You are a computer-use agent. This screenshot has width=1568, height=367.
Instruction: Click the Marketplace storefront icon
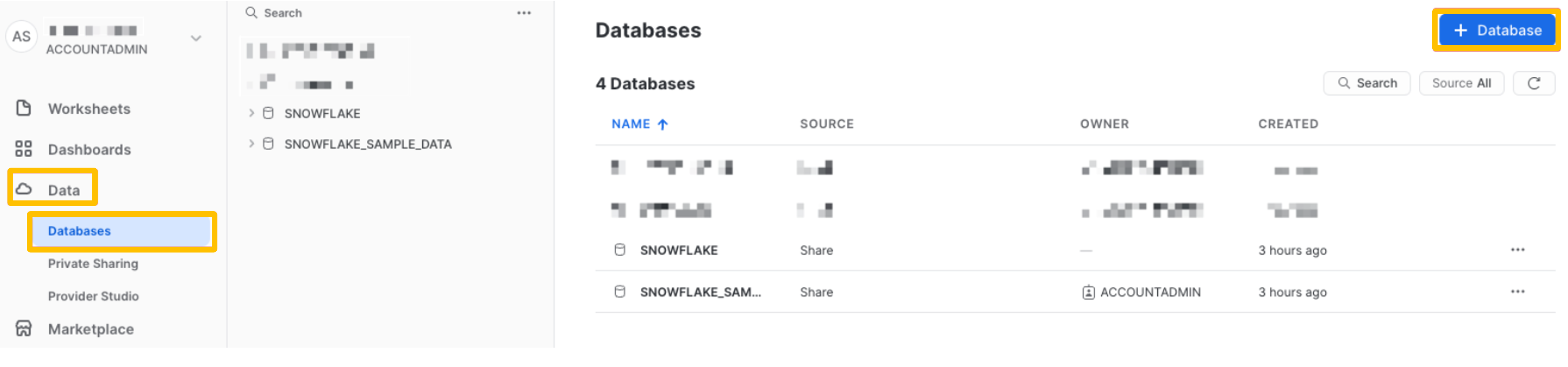pyautogui.click(x=24, y=329)
